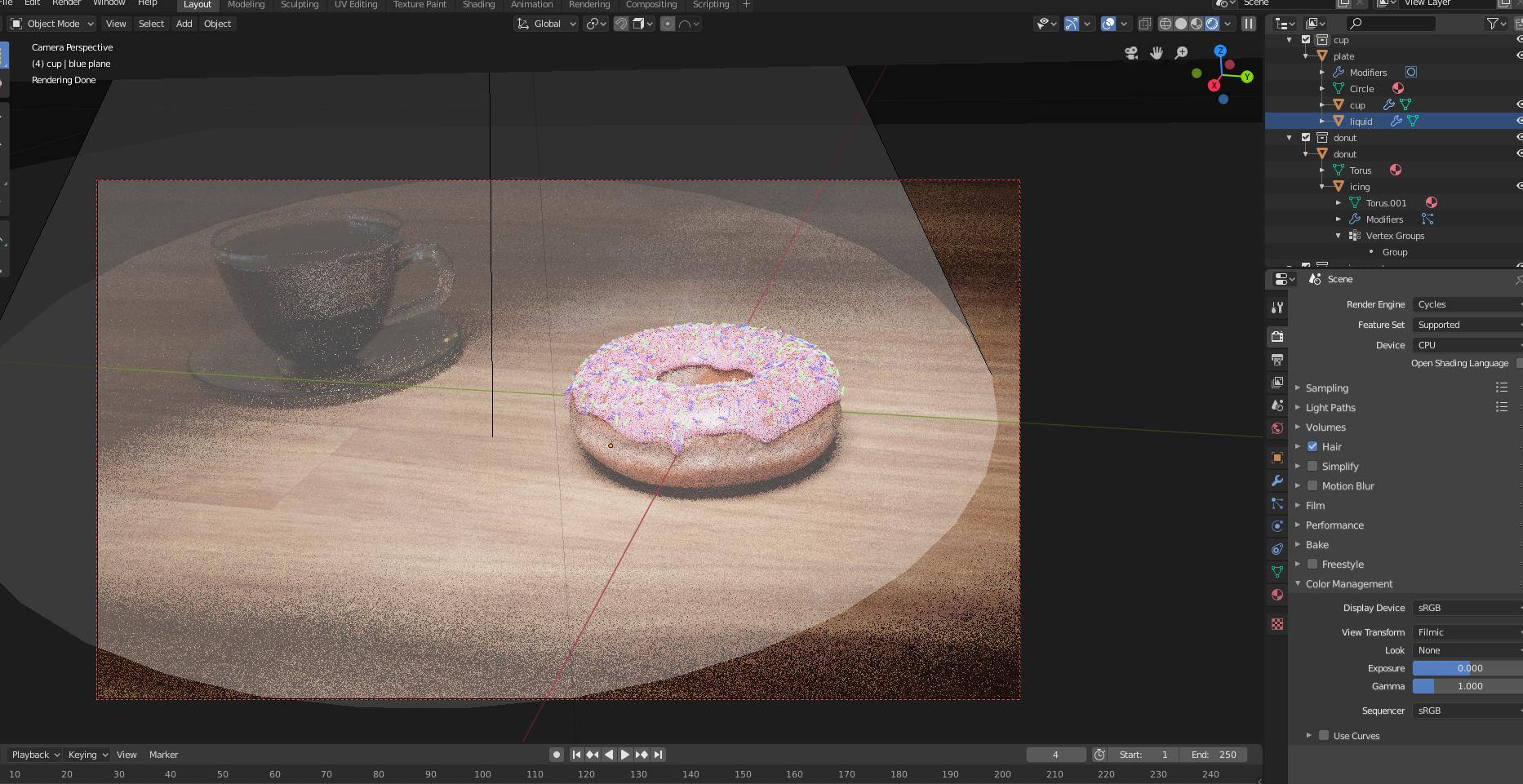This screenshot has width=1523, height=784.
Task: Pause the viewport render preview
Action: [x=1249, y=24]
